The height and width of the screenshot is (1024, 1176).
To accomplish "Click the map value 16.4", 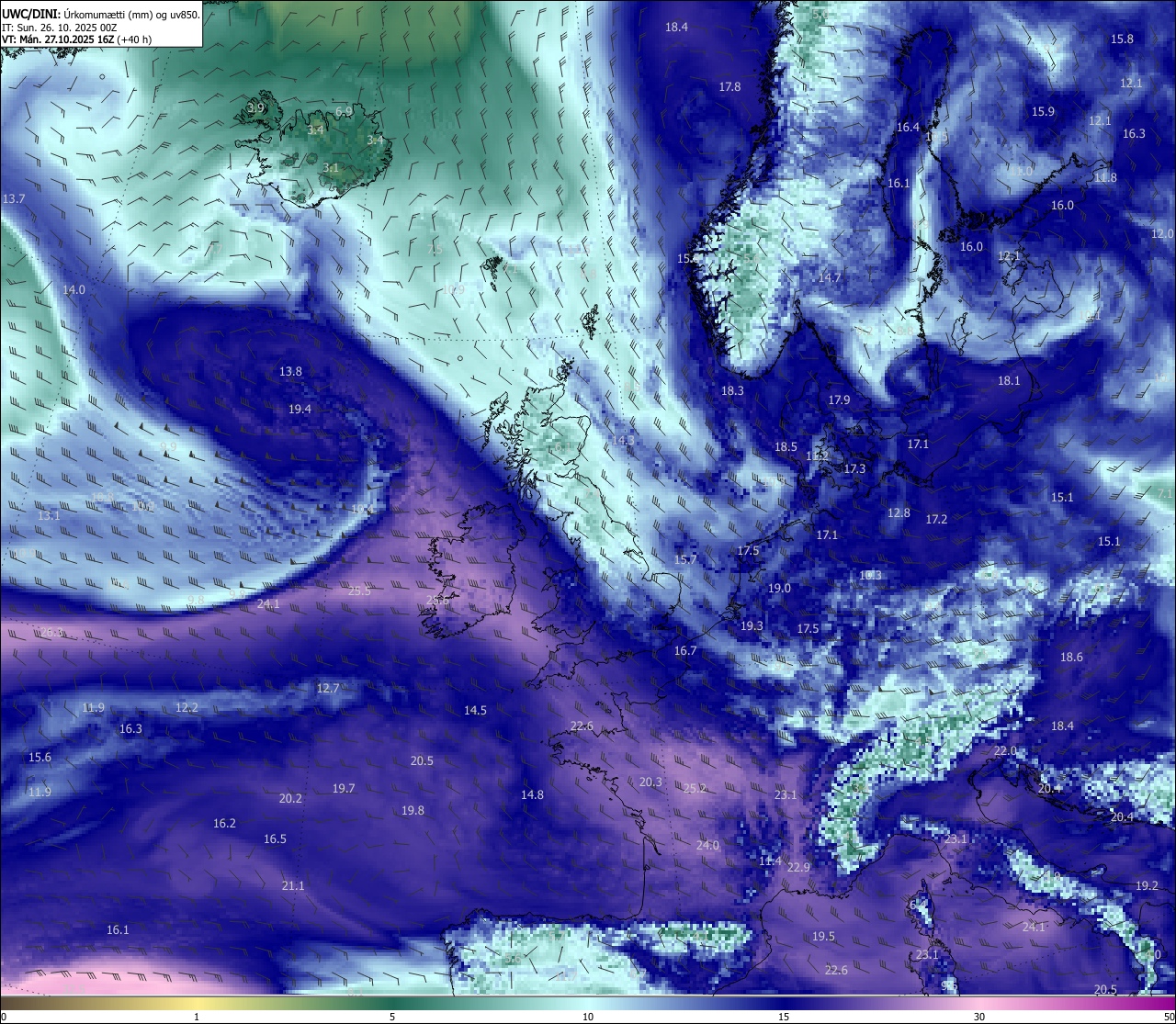I will (x=908, y=127).
